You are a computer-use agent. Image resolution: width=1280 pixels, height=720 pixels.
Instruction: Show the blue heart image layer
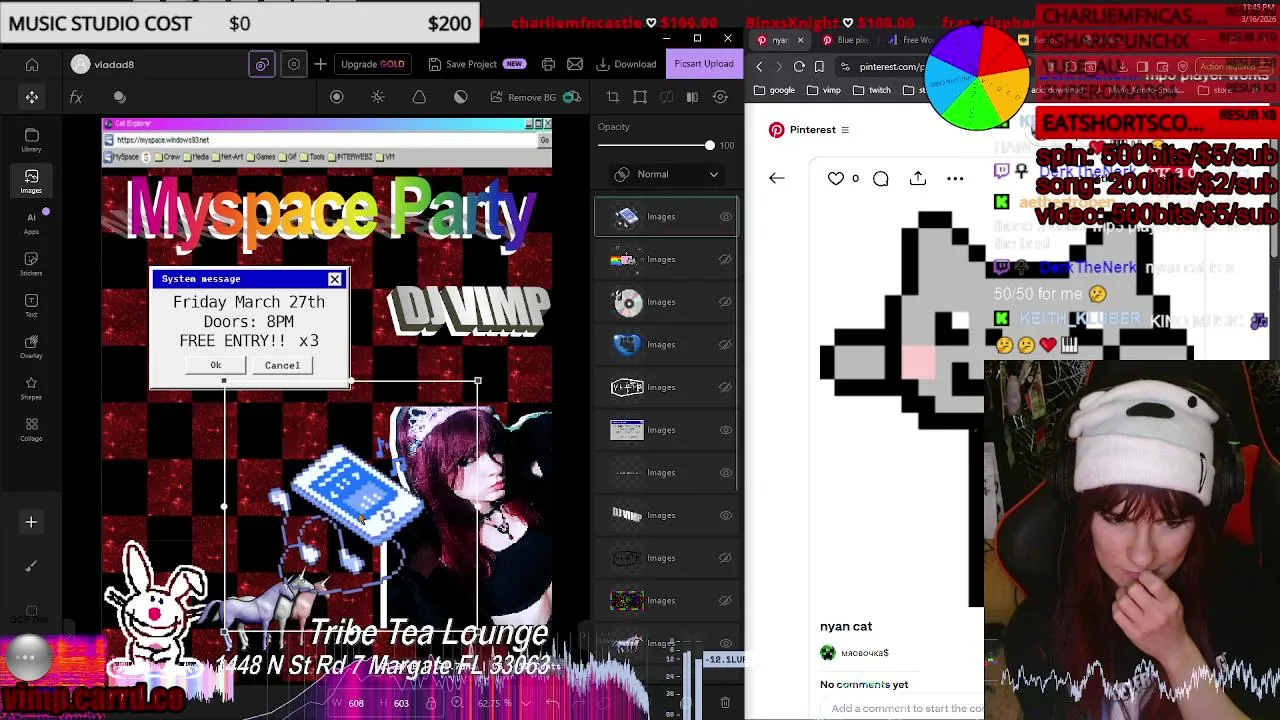pos(726,345)
